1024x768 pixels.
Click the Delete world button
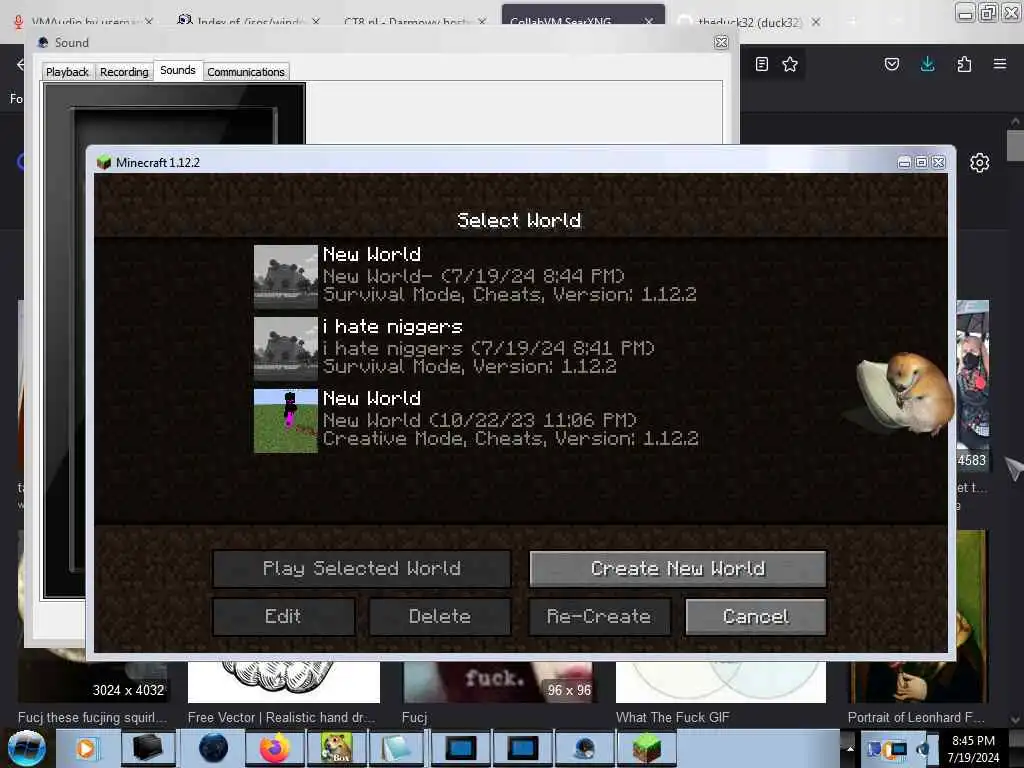[x=440, y=616]
